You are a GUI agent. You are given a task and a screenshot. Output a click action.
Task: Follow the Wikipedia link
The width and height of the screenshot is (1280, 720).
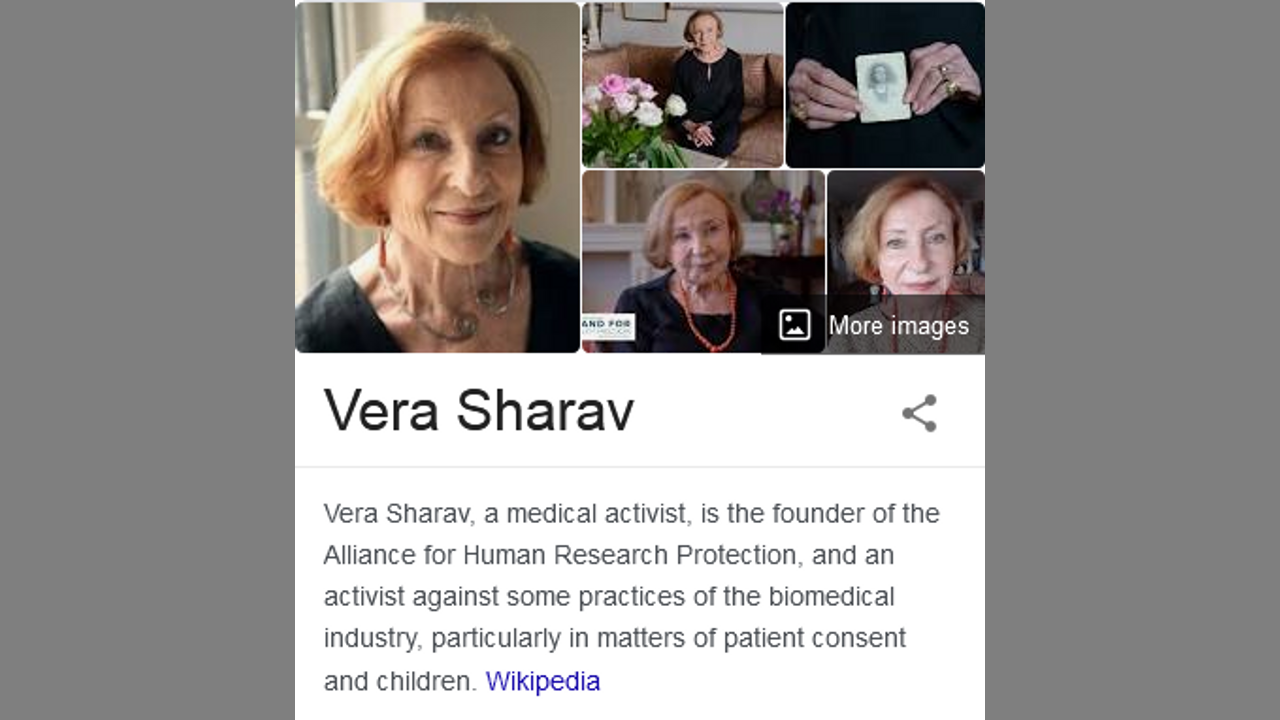tap(543, 681)
